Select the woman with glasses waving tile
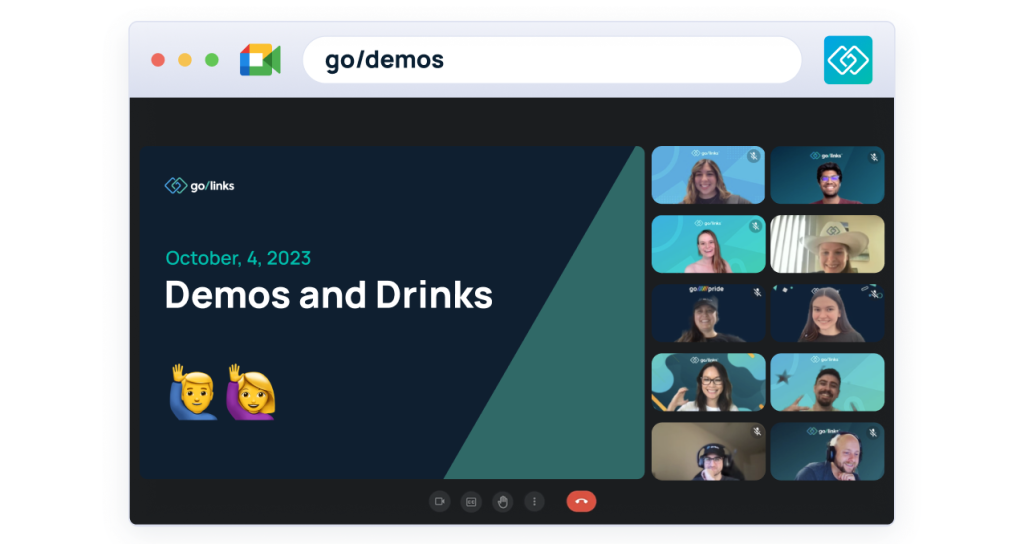Screen dimensions: 1024x544 pos(709,383)
